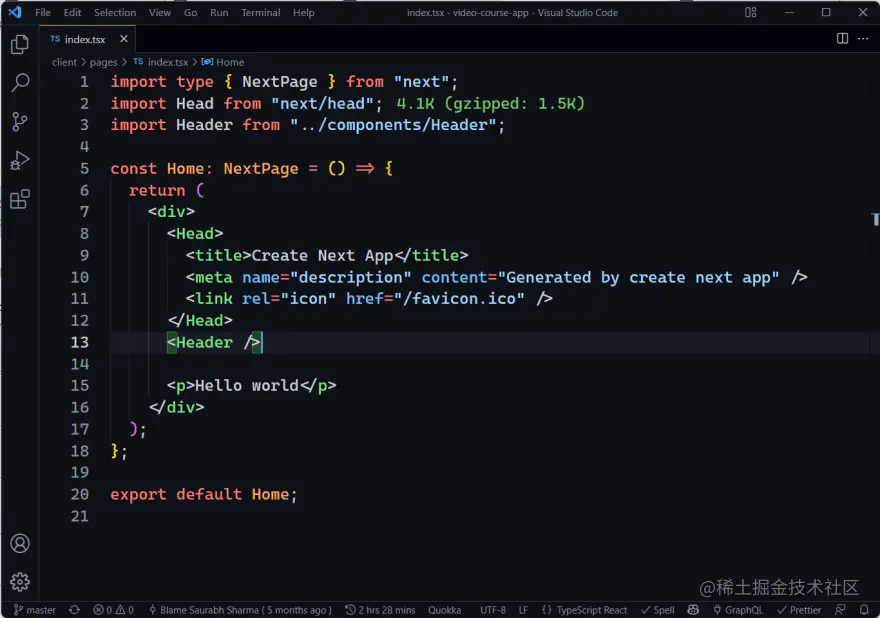Open the Terminal menu
Screen dimensions: 880x618
(260, 12)
